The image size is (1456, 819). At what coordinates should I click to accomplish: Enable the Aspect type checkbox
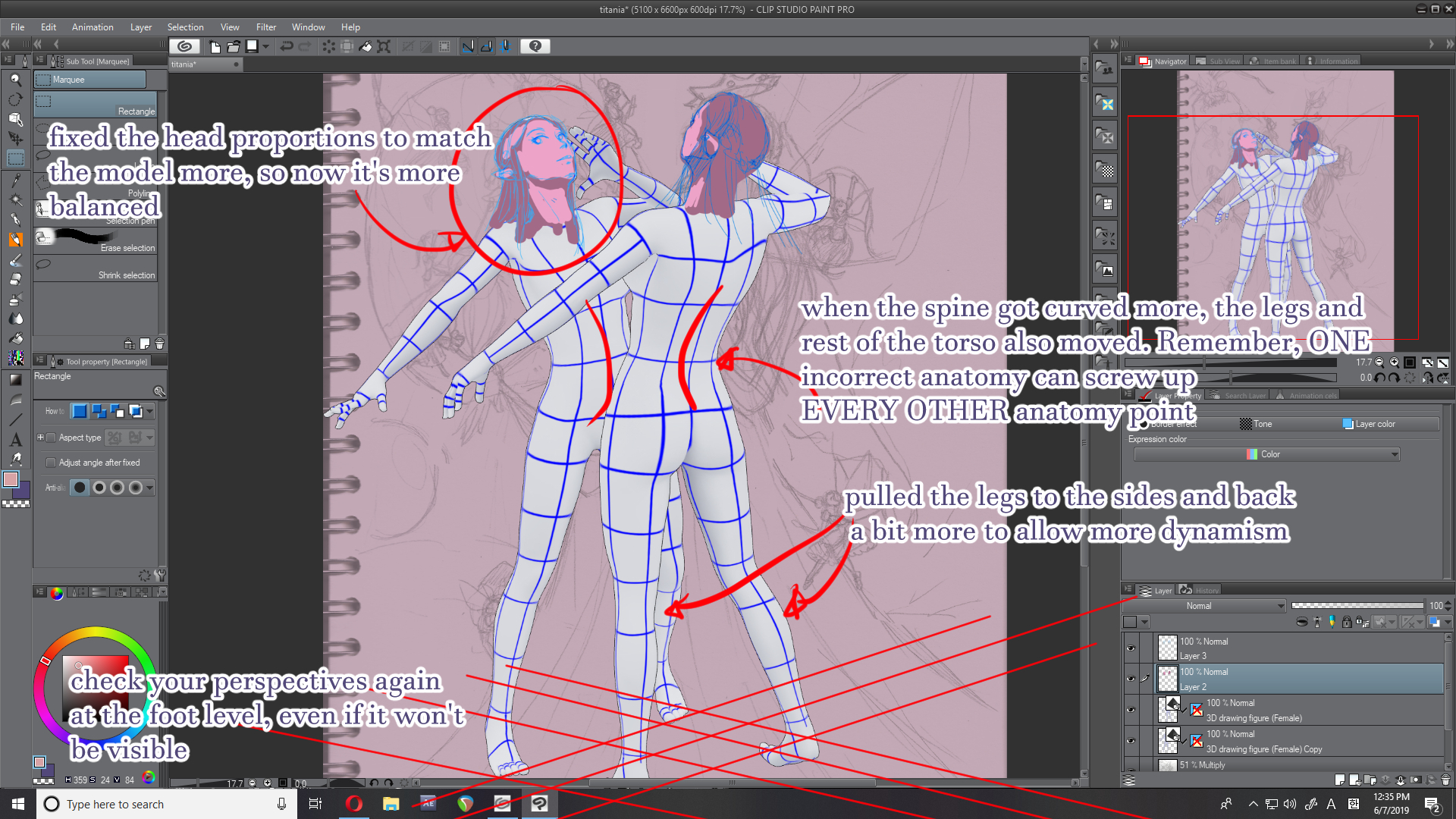coord(51,438)
